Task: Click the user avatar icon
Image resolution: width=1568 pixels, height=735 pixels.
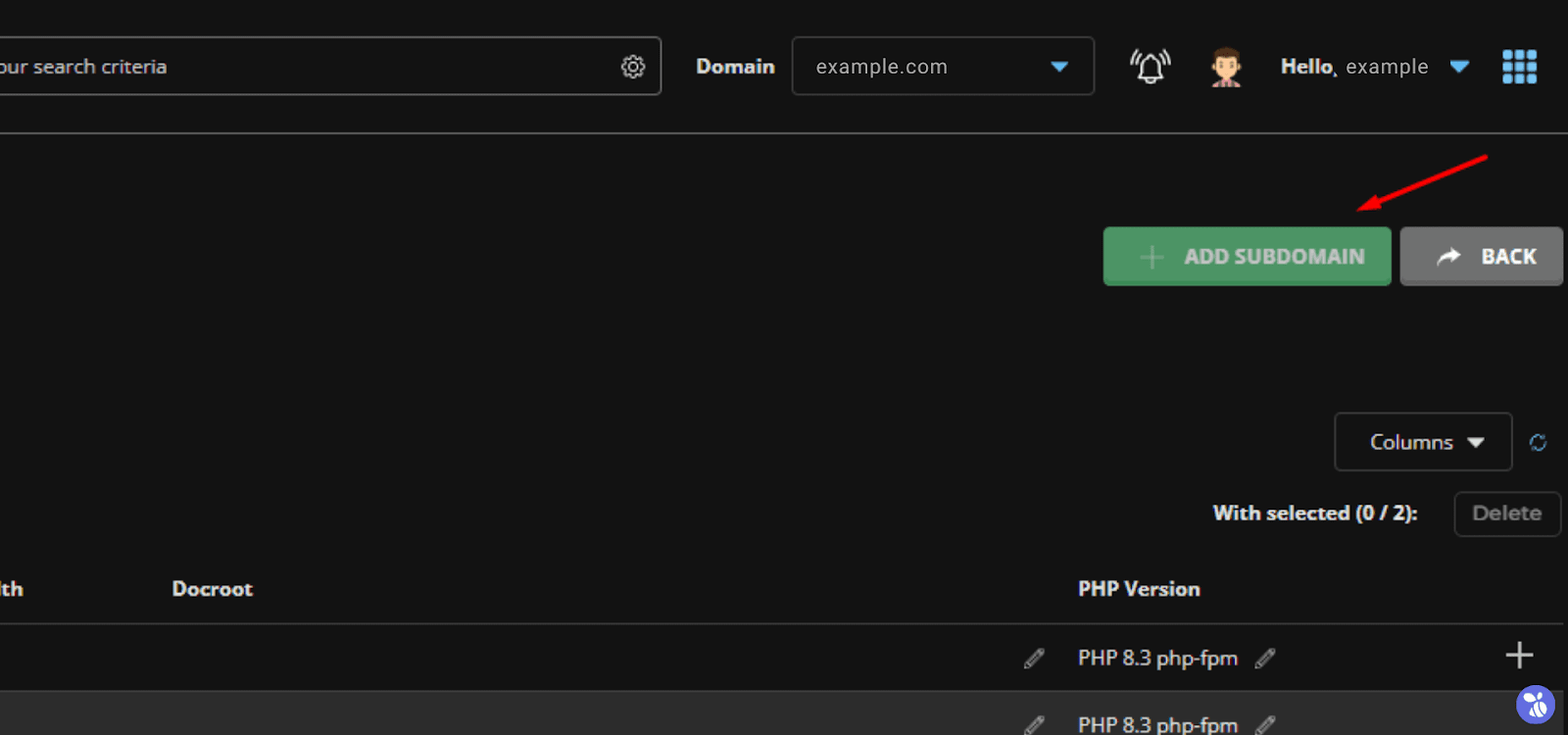Action: 1226,67
